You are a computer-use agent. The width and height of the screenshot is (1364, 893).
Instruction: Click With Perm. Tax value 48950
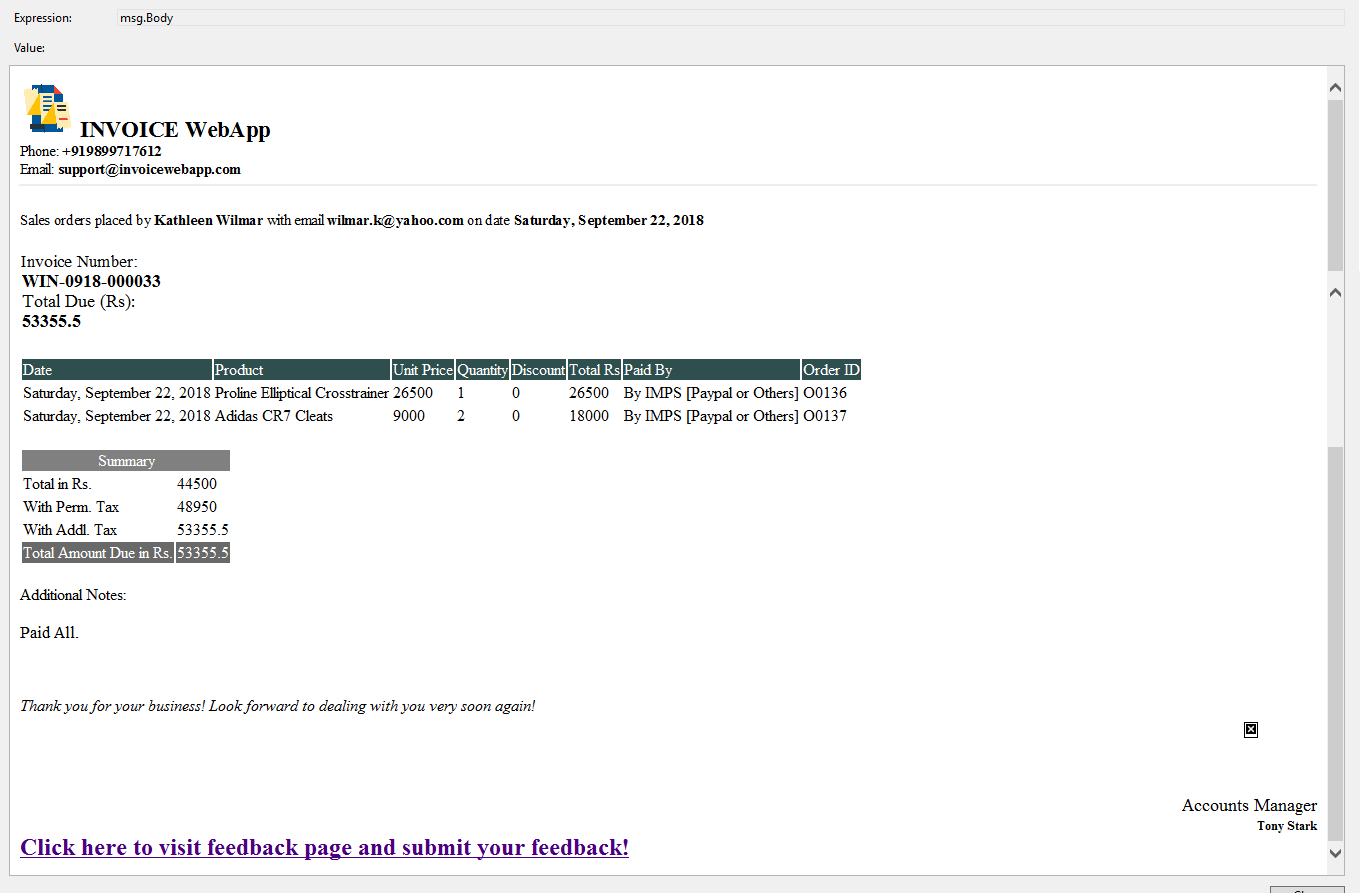tap(203, 507)
